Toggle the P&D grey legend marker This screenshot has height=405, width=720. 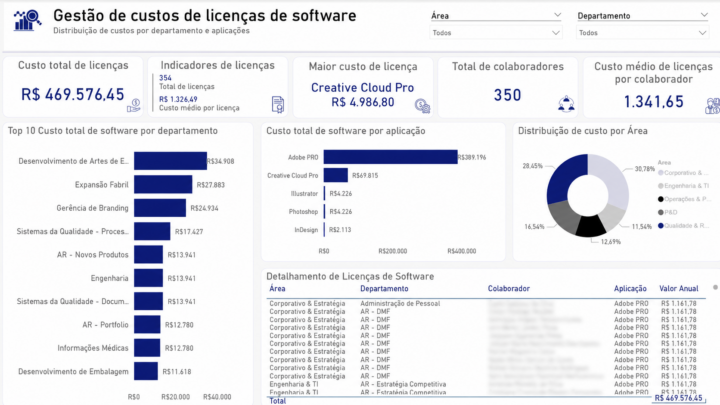pyautogui.click(x=661, y=212)
